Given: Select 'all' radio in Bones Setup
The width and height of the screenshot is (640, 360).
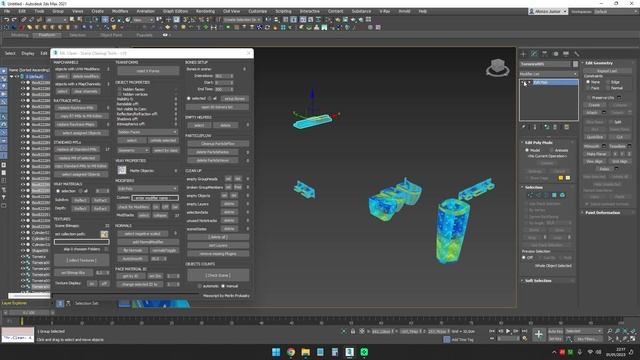Looking at the screenshot, I should tap(209, 99).
